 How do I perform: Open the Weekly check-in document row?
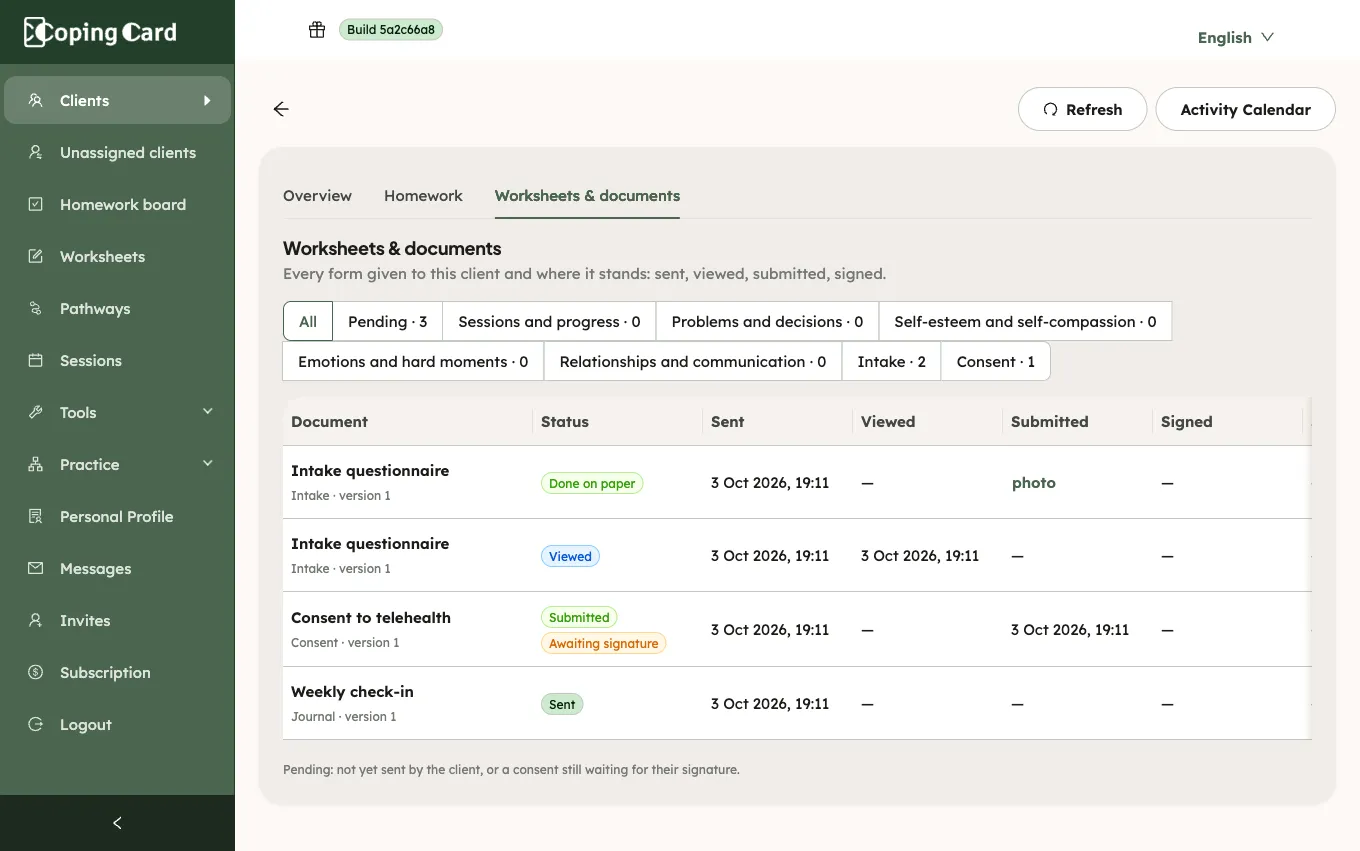click(796, 703)
